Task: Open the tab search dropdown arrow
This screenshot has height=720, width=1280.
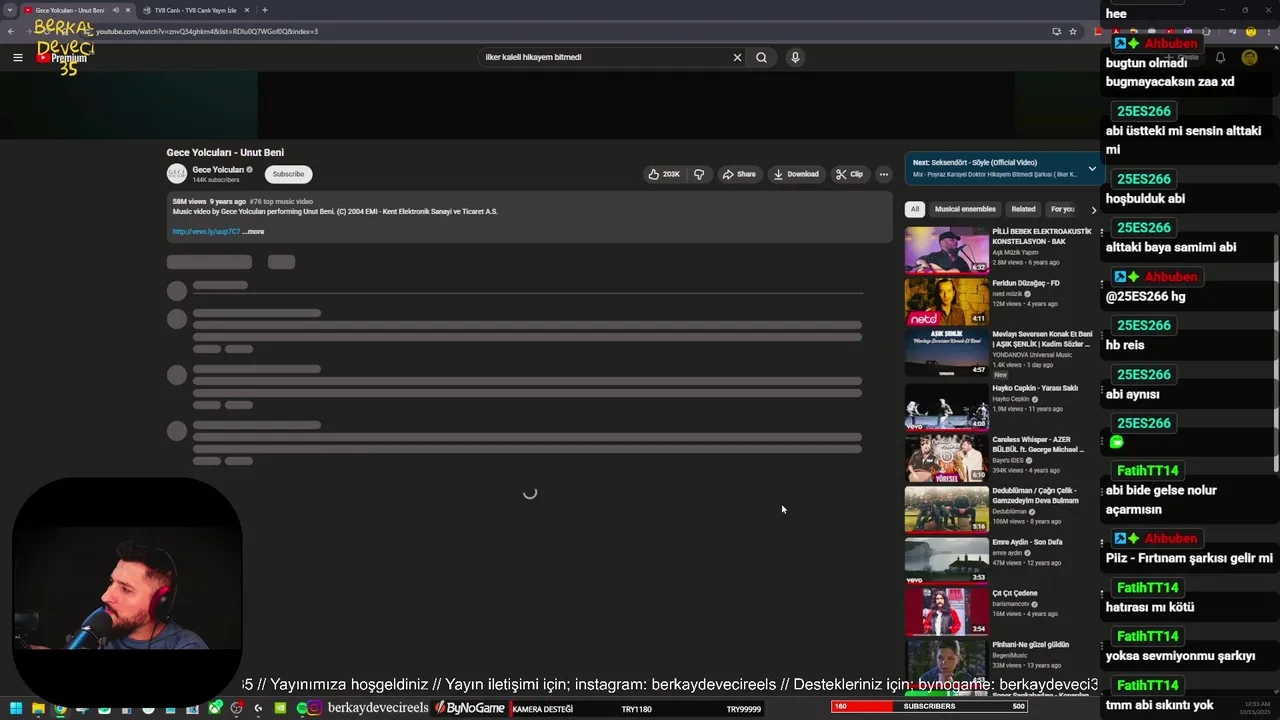Action: pyautogui.click(x=10, y=10)
